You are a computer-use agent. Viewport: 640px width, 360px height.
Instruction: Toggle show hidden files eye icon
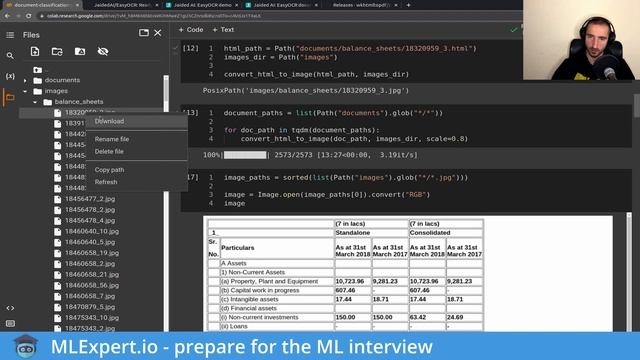[x=103, y=51]
